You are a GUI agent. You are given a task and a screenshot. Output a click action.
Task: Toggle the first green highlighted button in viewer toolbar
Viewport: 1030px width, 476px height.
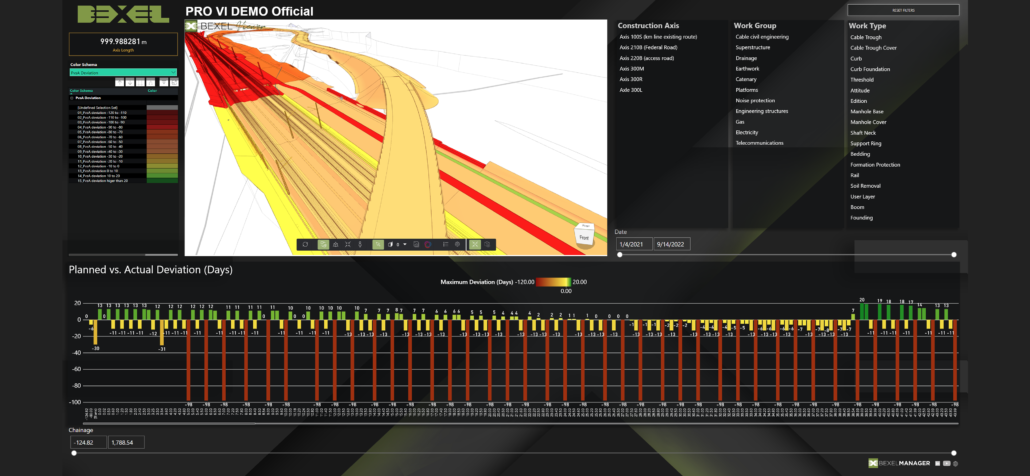click(323, 244)
